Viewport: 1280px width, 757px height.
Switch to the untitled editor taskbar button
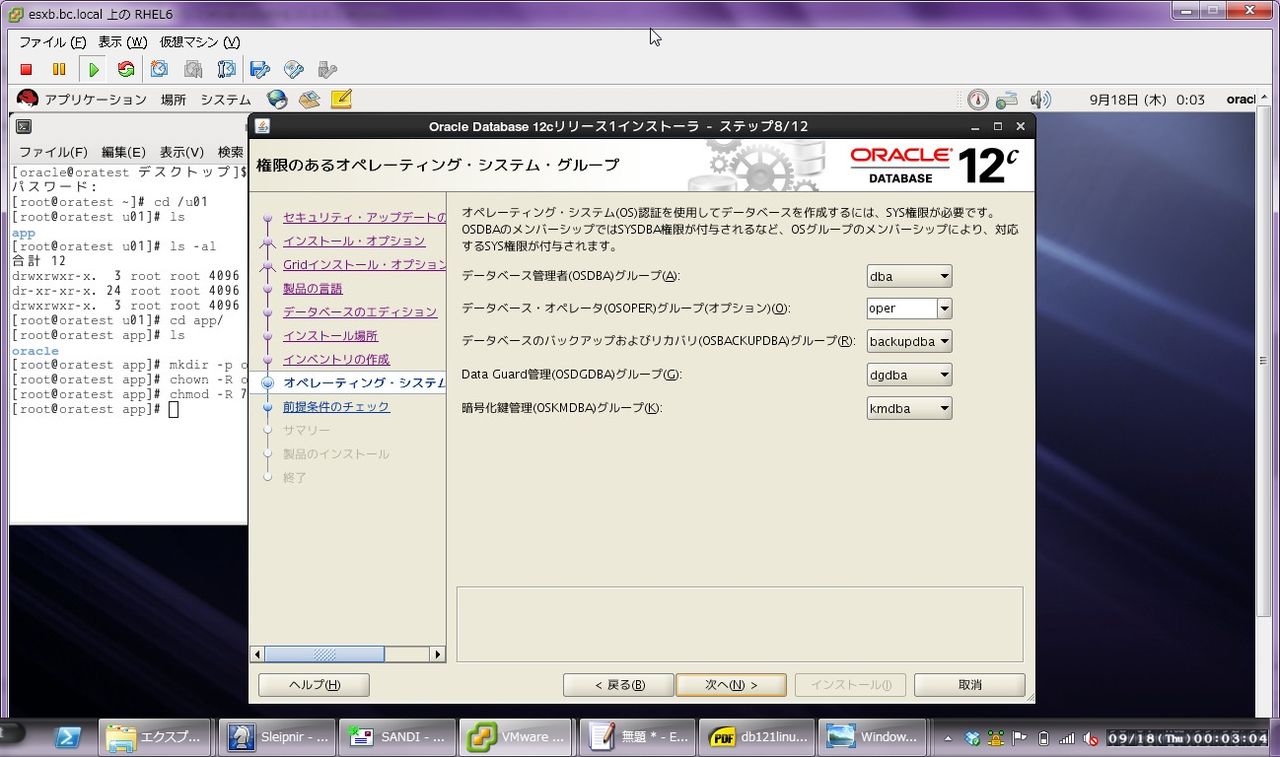637,737
